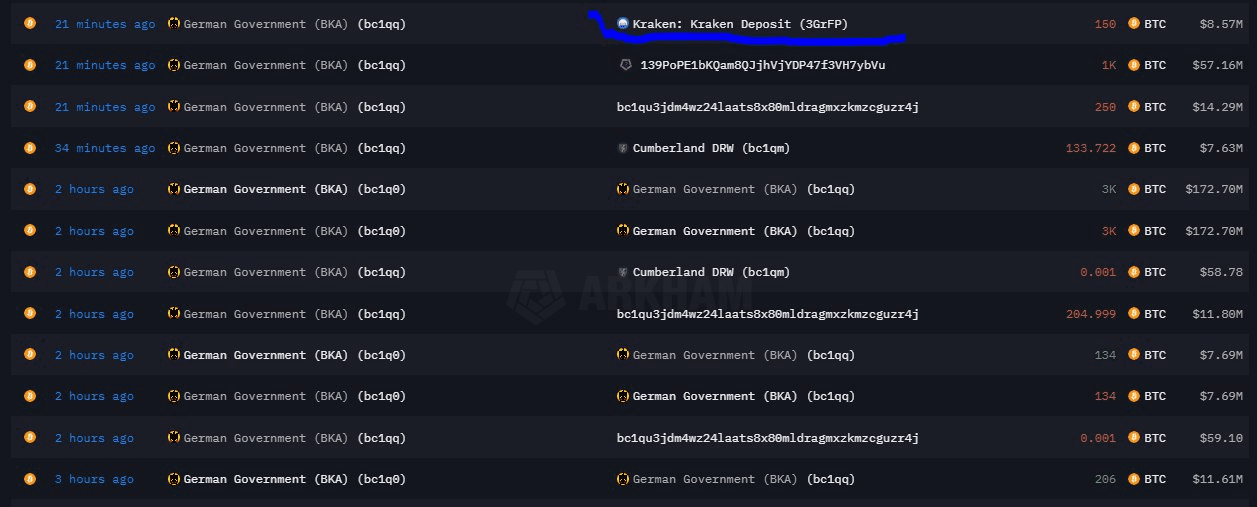Open the bc1qu3jdm4wz address in the 204.999 row

tap(768, 314)
